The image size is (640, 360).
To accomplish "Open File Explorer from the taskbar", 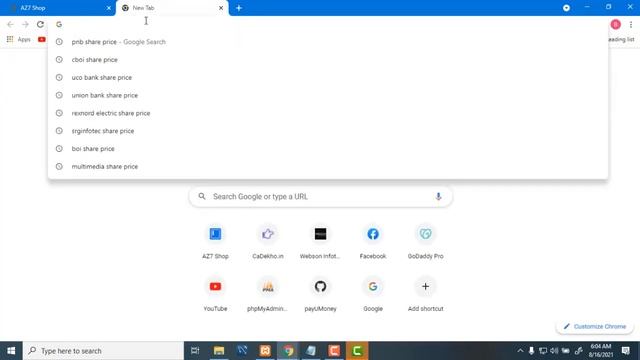I will 219,351.
